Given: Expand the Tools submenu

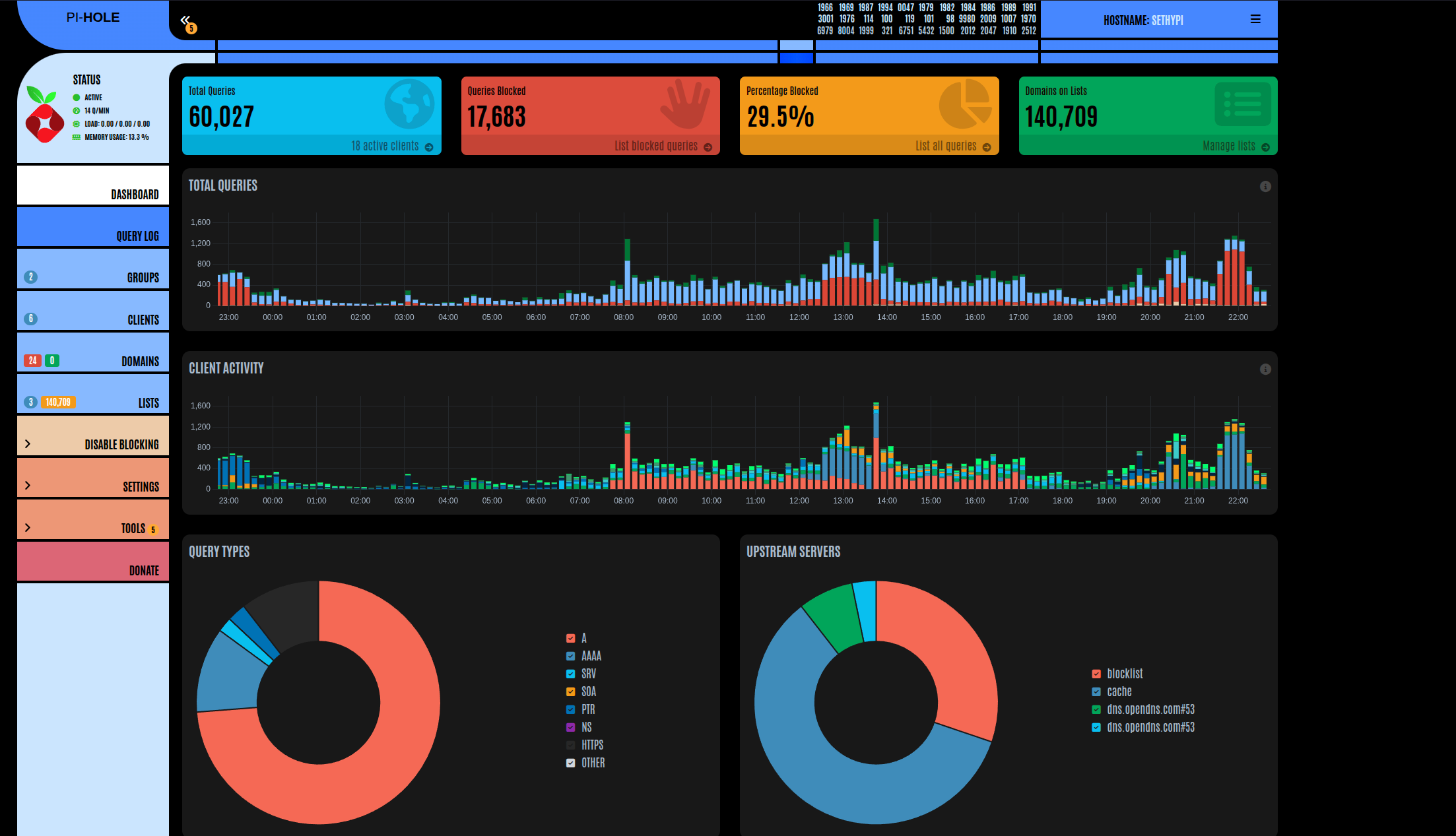Looking at the screenshot, I should 93,519.
